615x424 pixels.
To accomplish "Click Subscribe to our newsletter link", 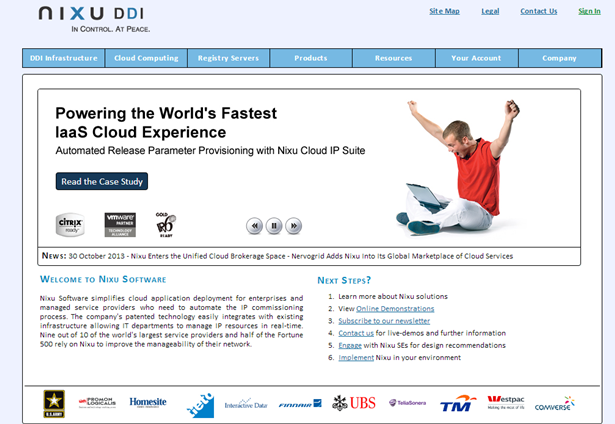I will (384, 321).
